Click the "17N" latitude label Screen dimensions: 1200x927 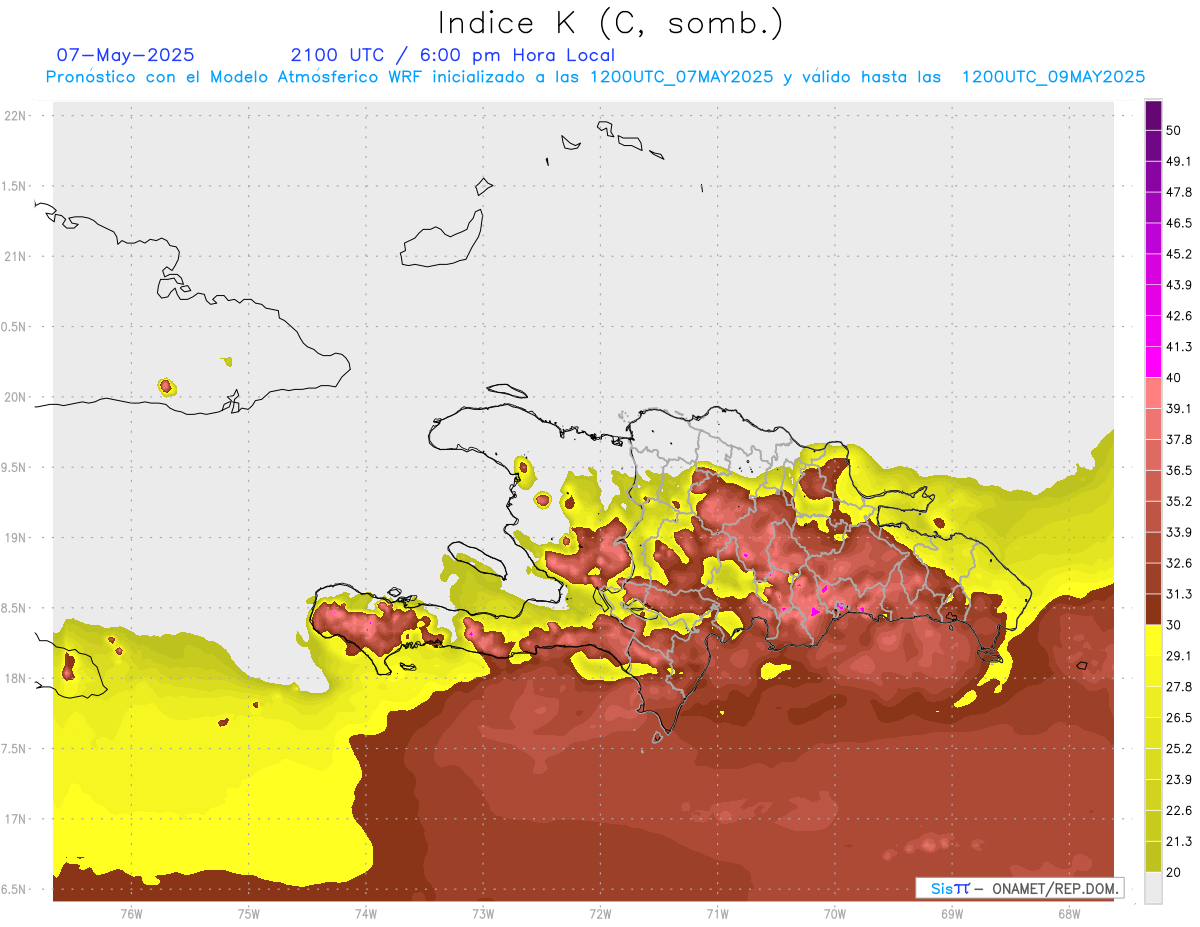coord(16,819)
